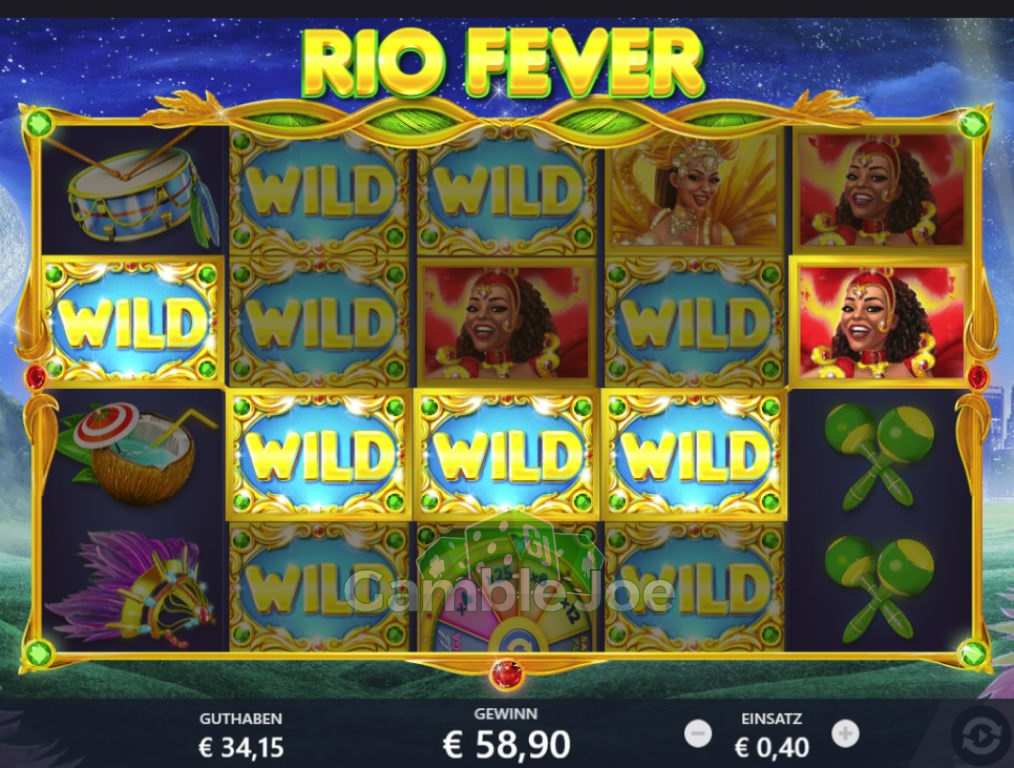Select the coconut cocktail symbol
This screenshot has width=1014, height=768.
136,453
